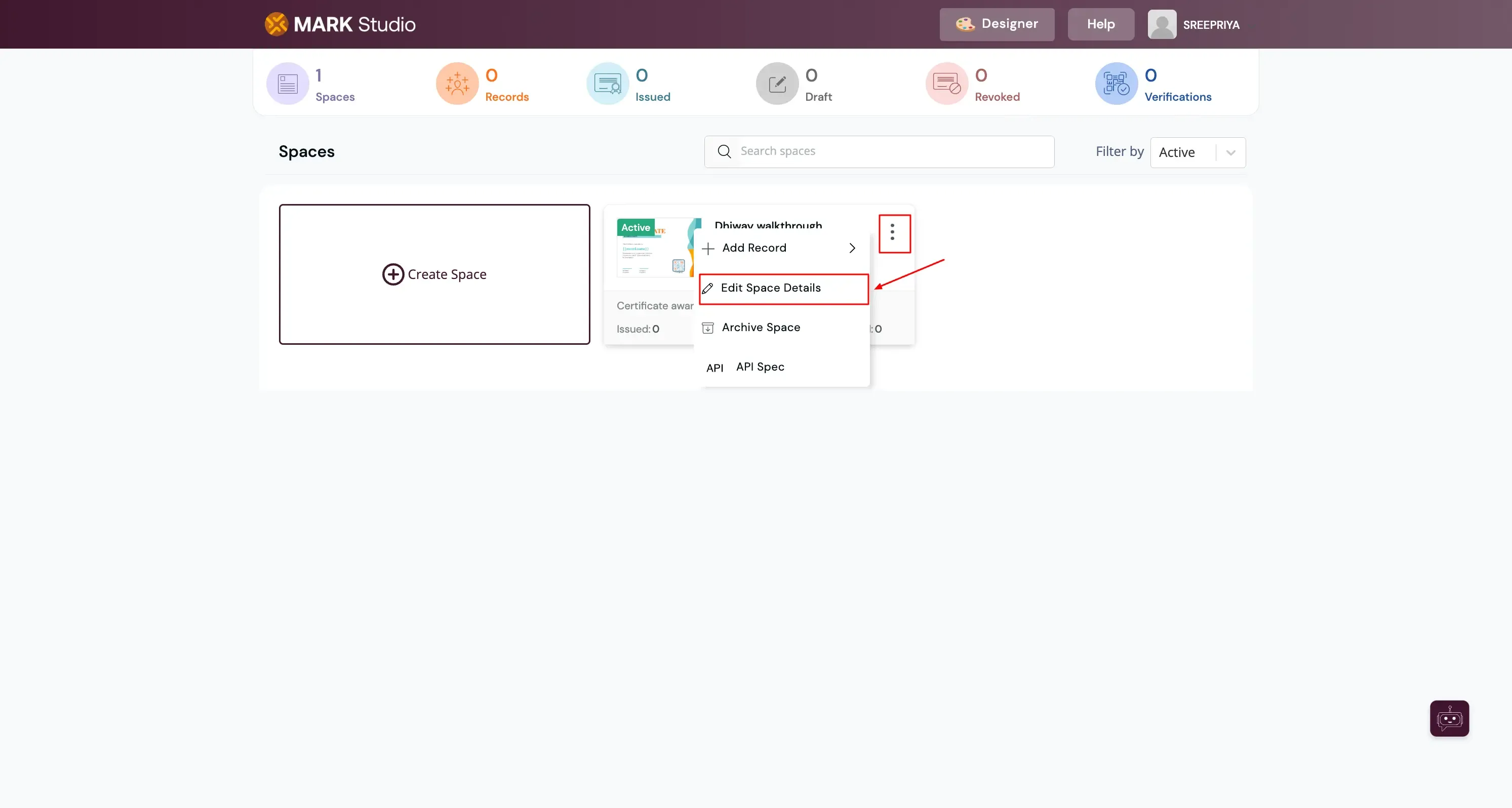The width and height of the screenshot is (1512, 808).
Task: Click the Draft pencil icon
Action: (x=777, y=84)
